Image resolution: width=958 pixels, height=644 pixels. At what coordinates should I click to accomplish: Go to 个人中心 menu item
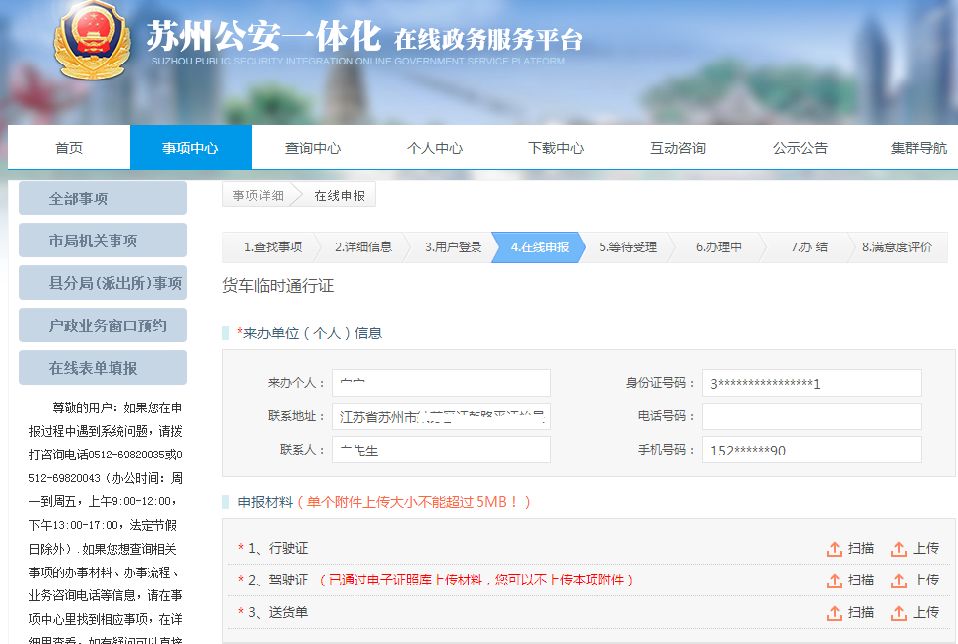click(x=435, y=148)
